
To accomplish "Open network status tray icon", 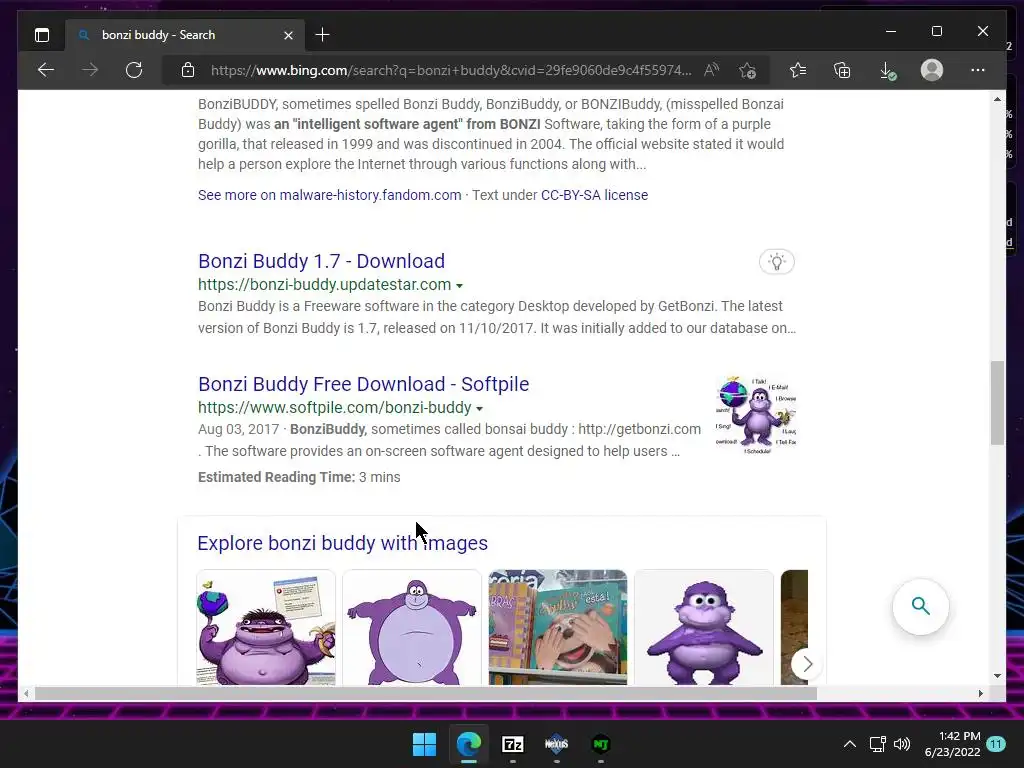I will pyautogui.click(x=878, y=744).
